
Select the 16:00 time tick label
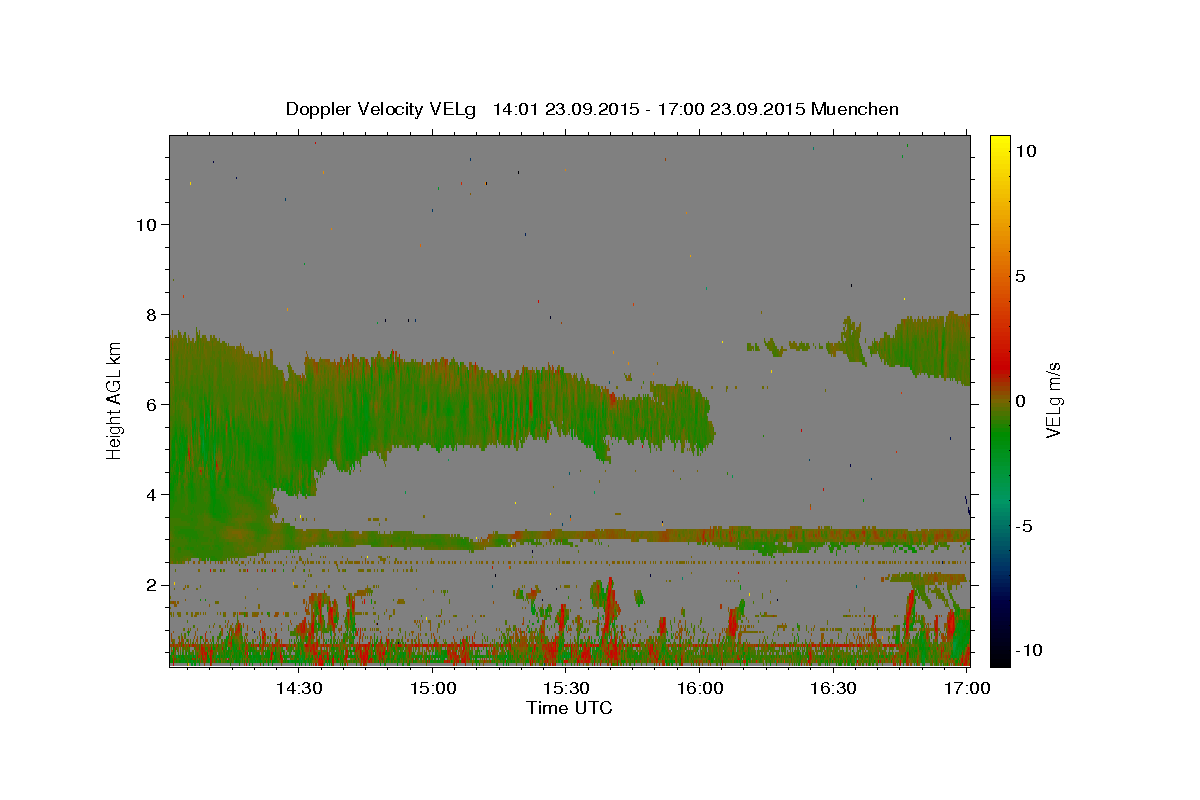coord(700,689)
